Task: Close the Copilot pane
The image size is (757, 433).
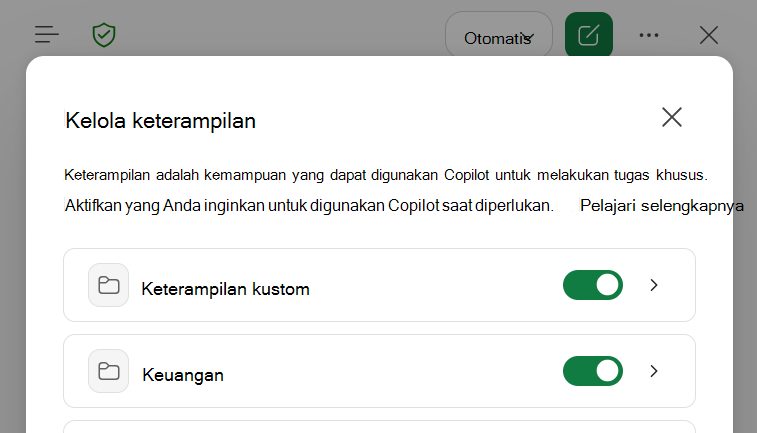Action: [x=709, y=35]
